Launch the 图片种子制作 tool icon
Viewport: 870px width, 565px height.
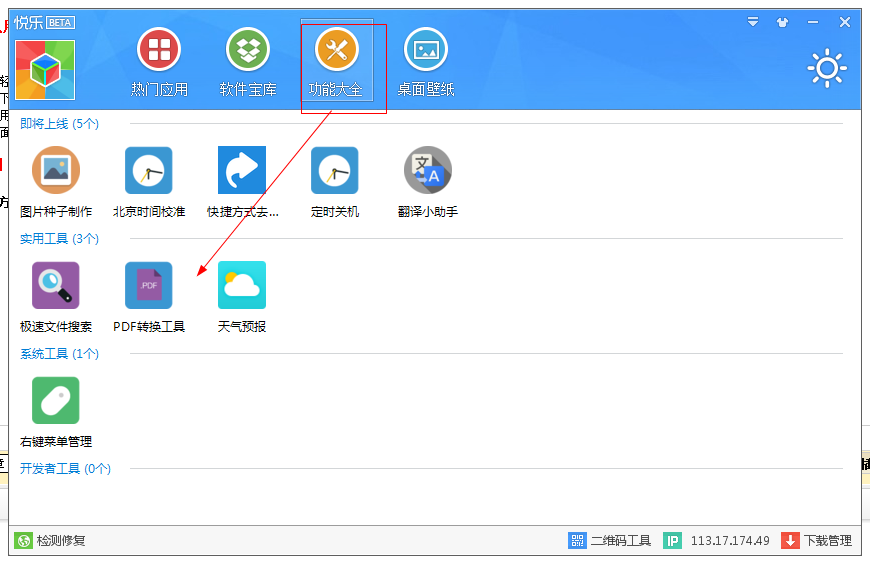click(55, 170)
